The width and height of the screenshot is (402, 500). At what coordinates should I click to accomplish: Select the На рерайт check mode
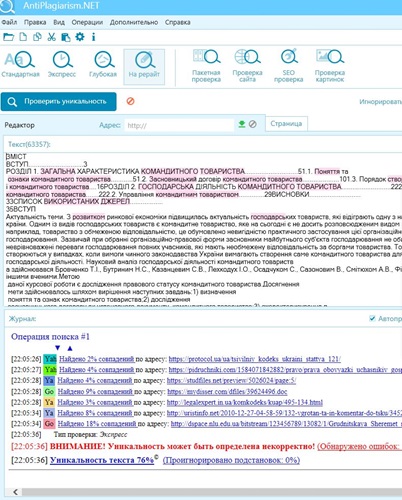click(144, 67)
